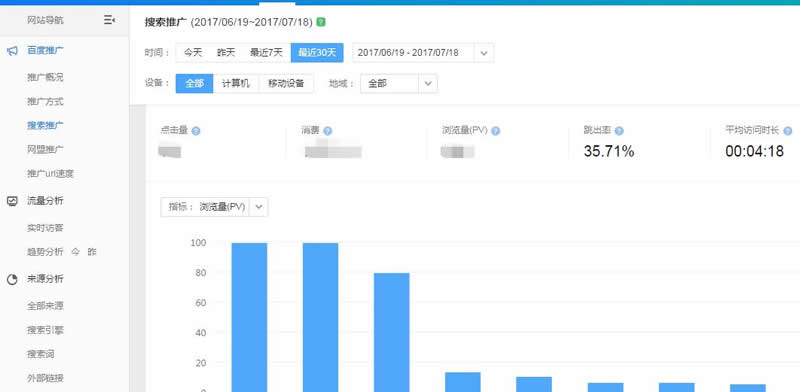Open help icon beside 浏览量(PV)

coord(495,131)
